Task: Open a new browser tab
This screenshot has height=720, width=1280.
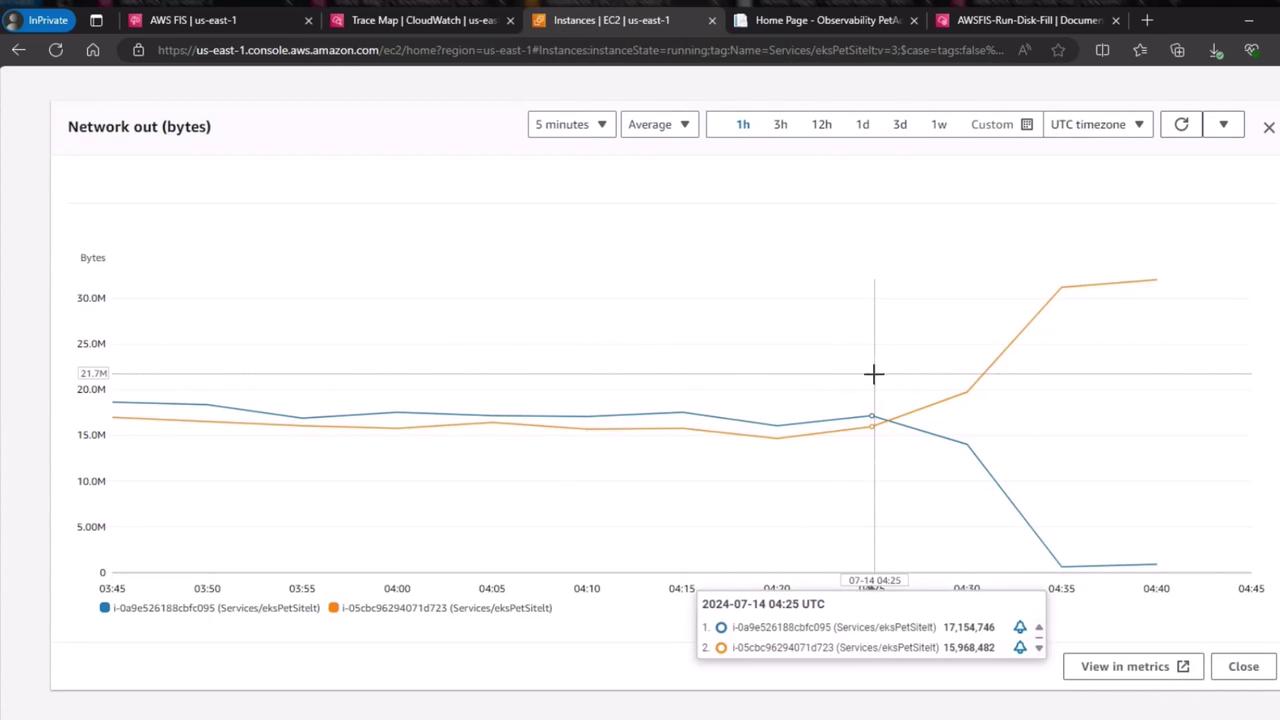Action: [1147, 20]
